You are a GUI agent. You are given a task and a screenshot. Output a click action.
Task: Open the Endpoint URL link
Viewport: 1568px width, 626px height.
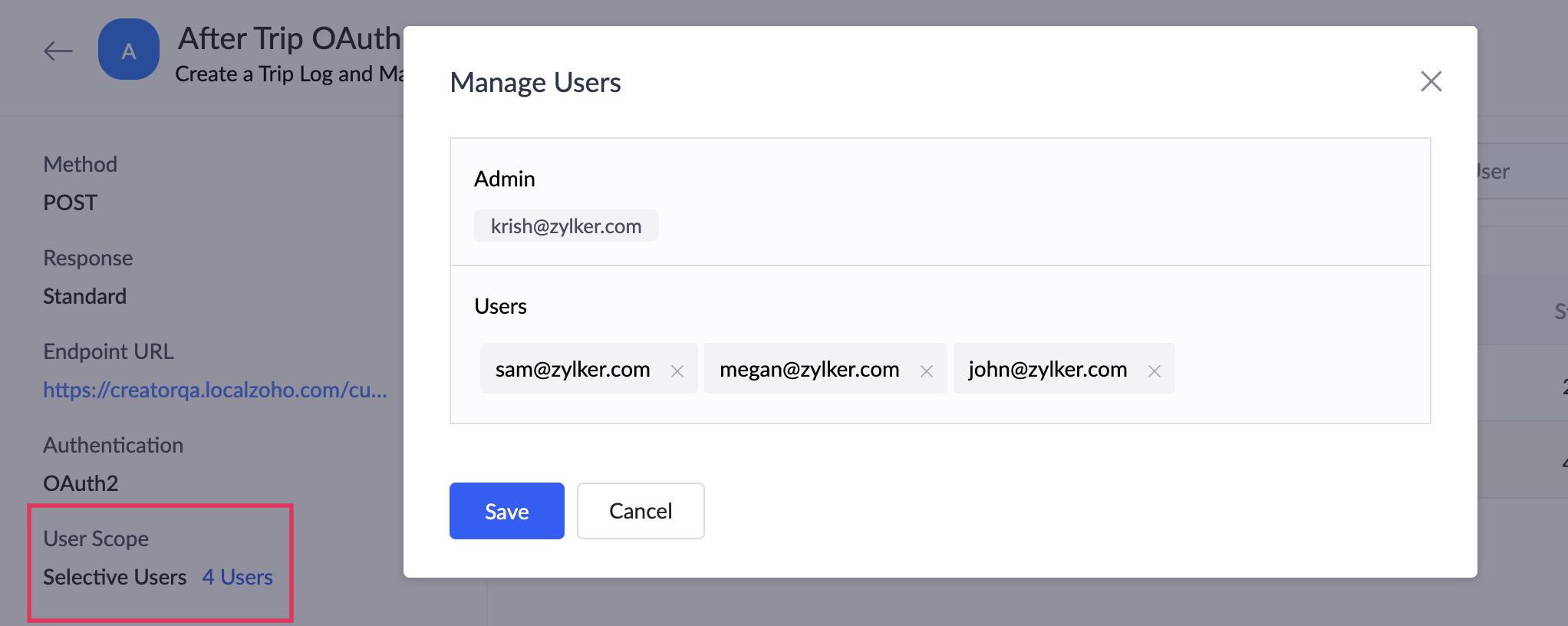[215, 390]
